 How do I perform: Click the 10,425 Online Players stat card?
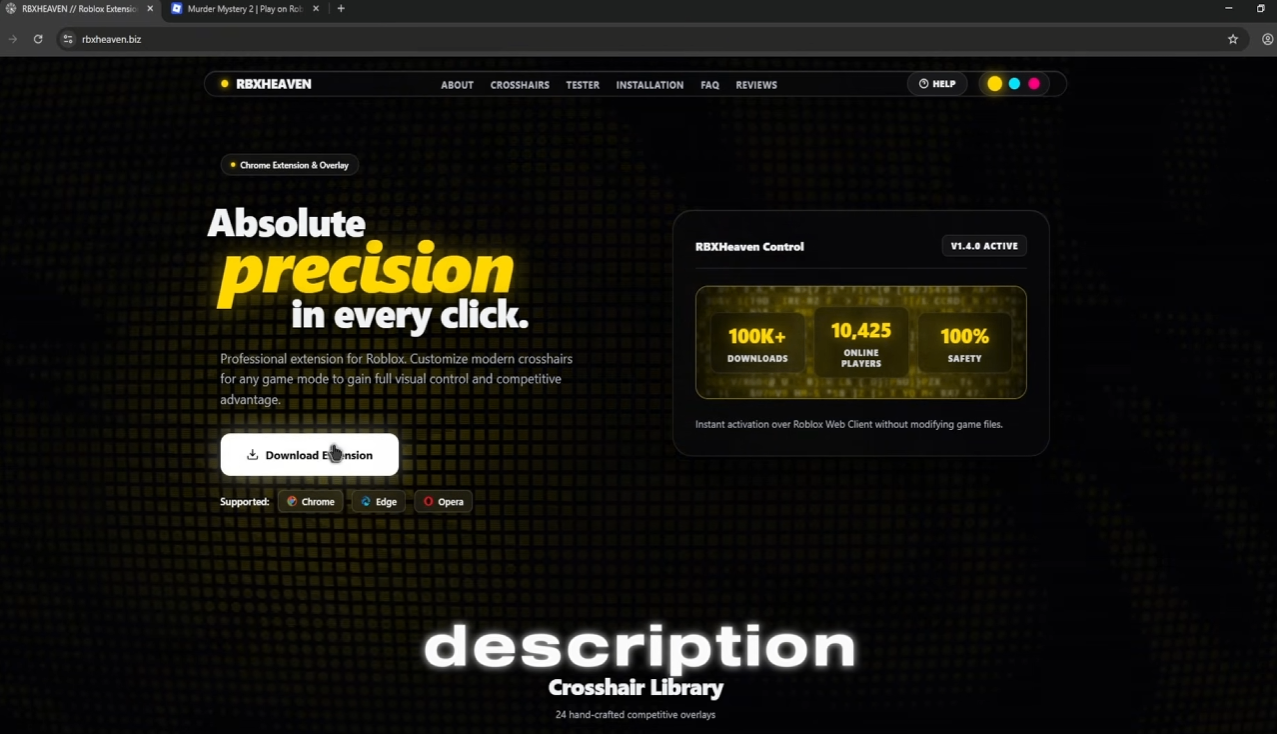(x=861, y=342)
